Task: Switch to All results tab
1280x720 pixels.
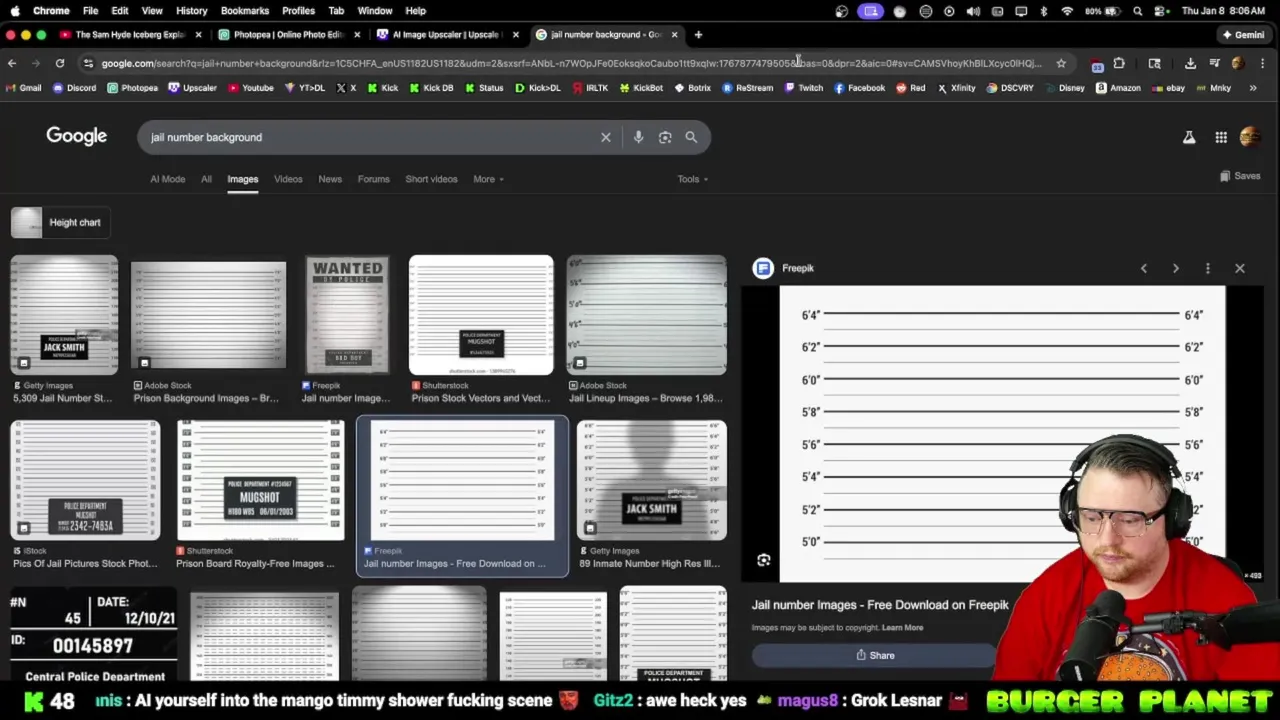Action: (x=206, y=179)
